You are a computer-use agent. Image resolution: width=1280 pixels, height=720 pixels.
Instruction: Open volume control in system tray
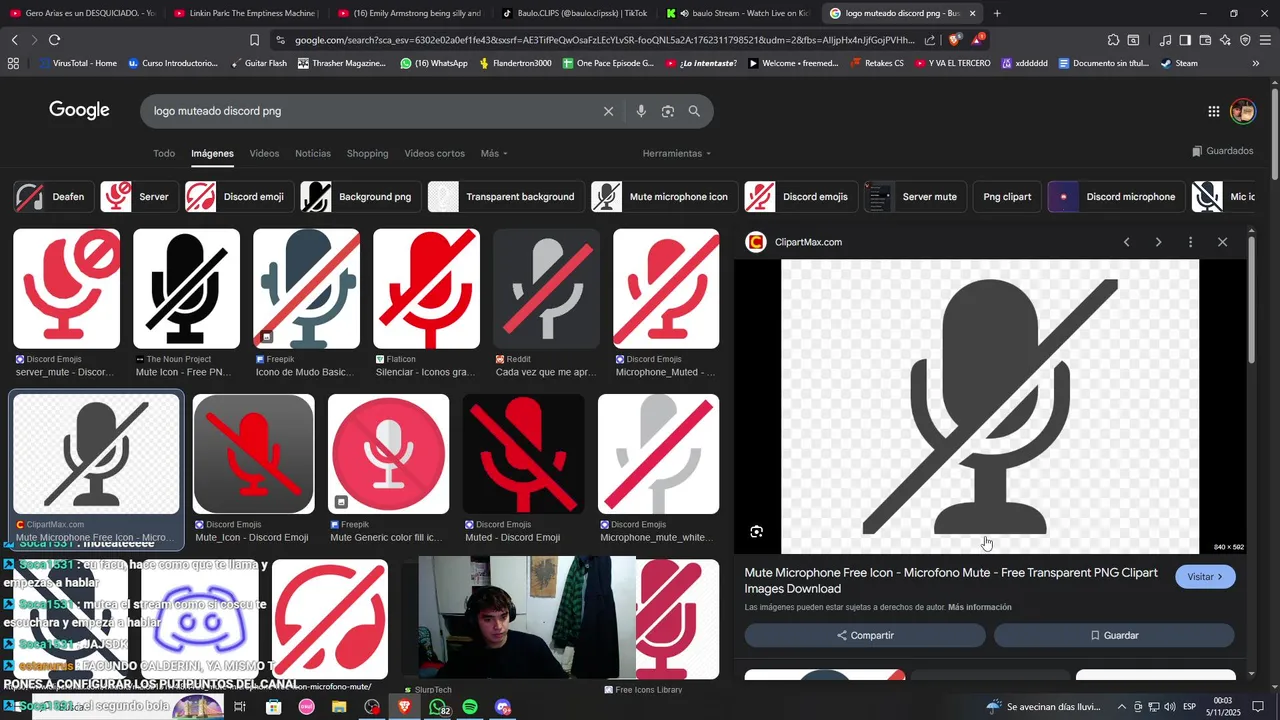(x=1169, y=707)
